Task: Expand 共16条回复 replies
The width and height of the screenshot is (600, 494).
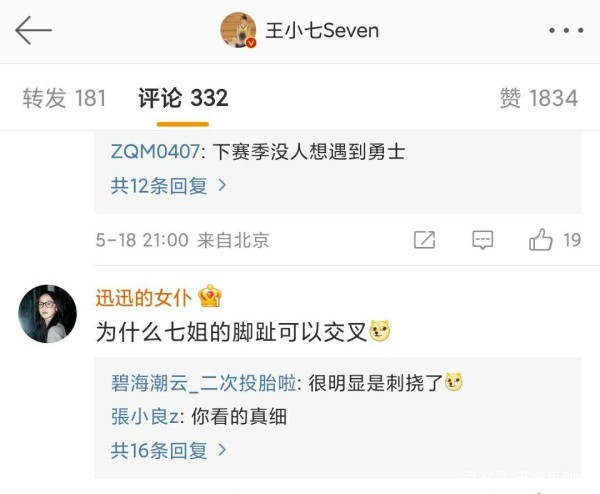Action: (168, 450)
